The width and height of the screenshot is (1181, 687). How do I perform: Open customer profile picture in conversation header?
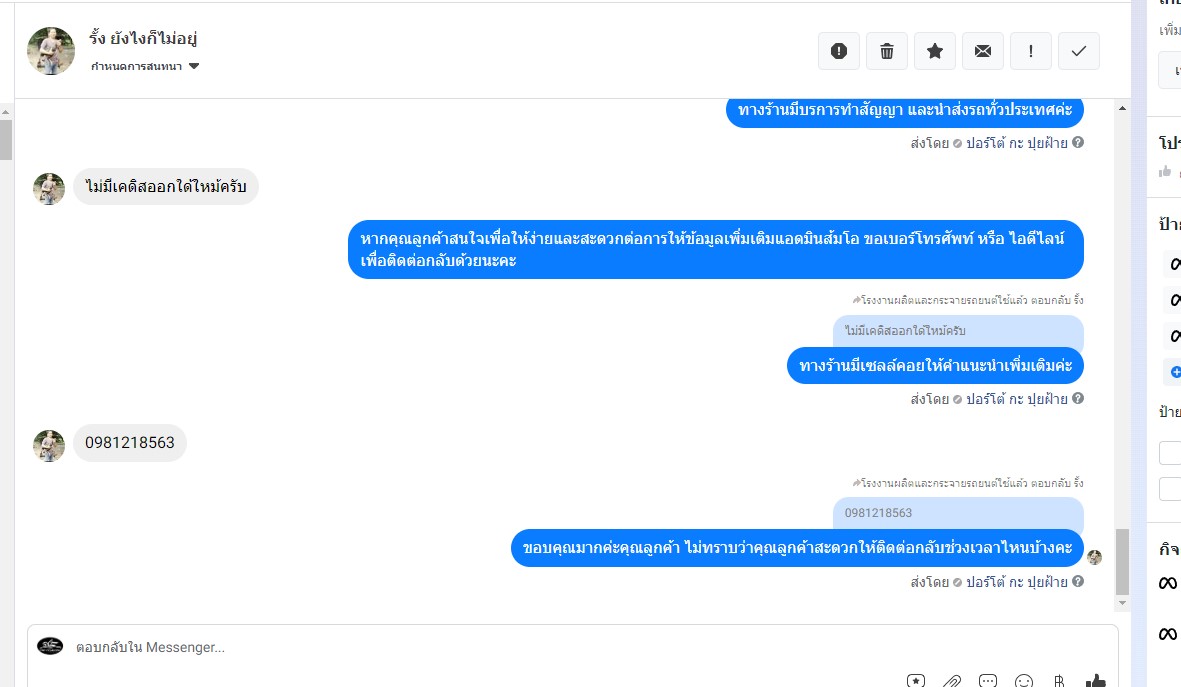click(50, 51)
